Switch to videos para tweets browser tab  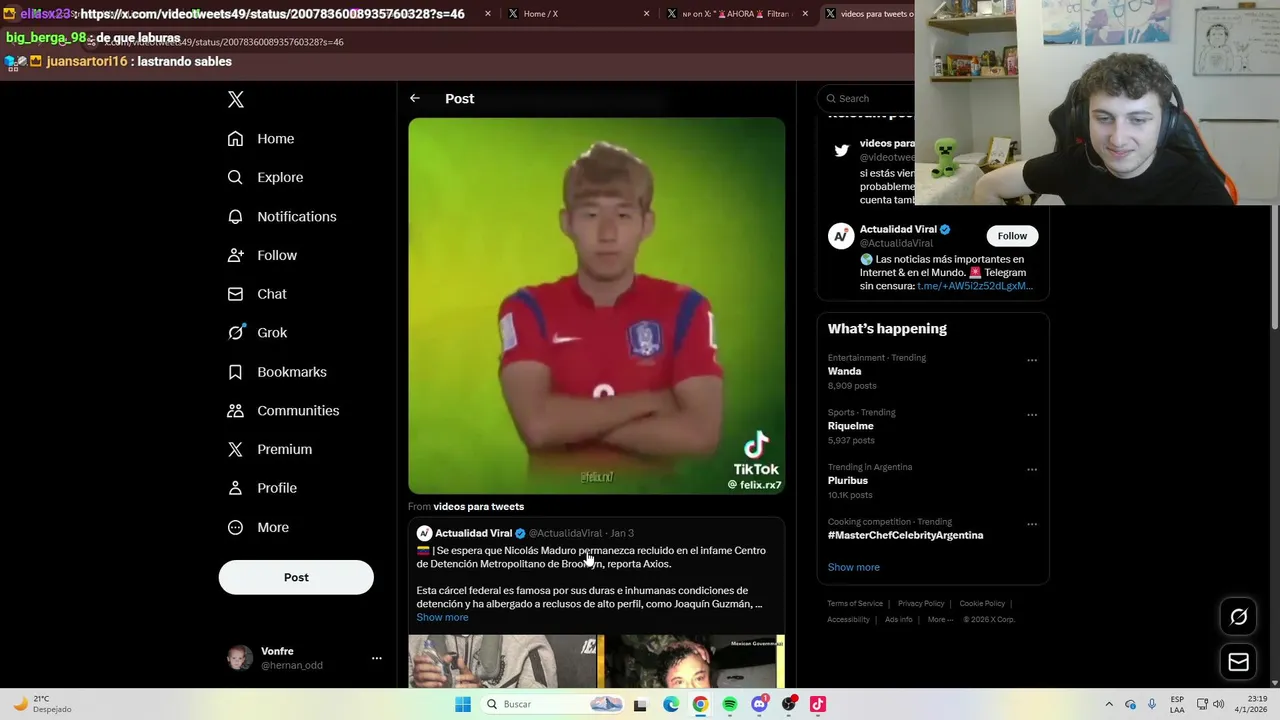tap(868, 14)
